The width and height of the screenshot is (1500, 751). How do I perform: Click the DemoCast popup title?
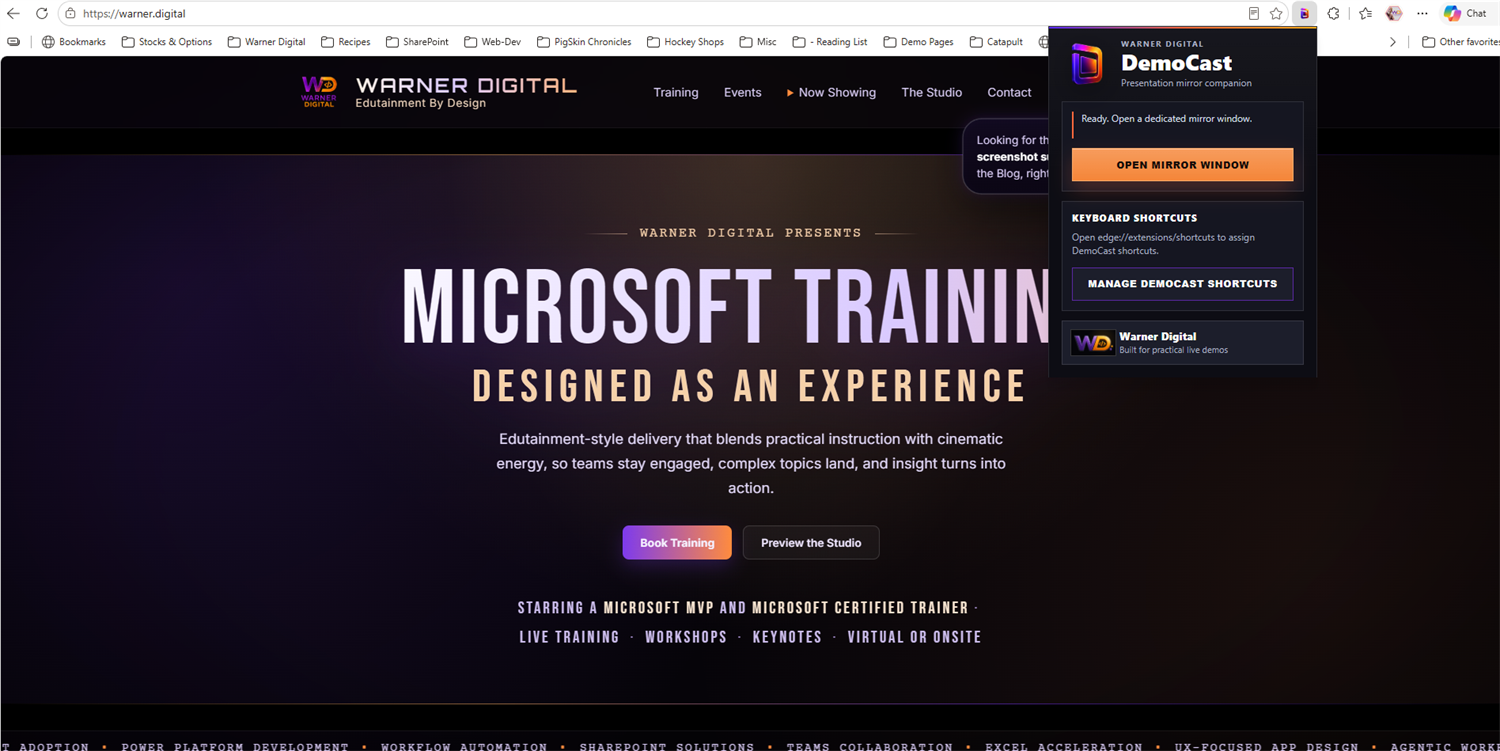1176,63
